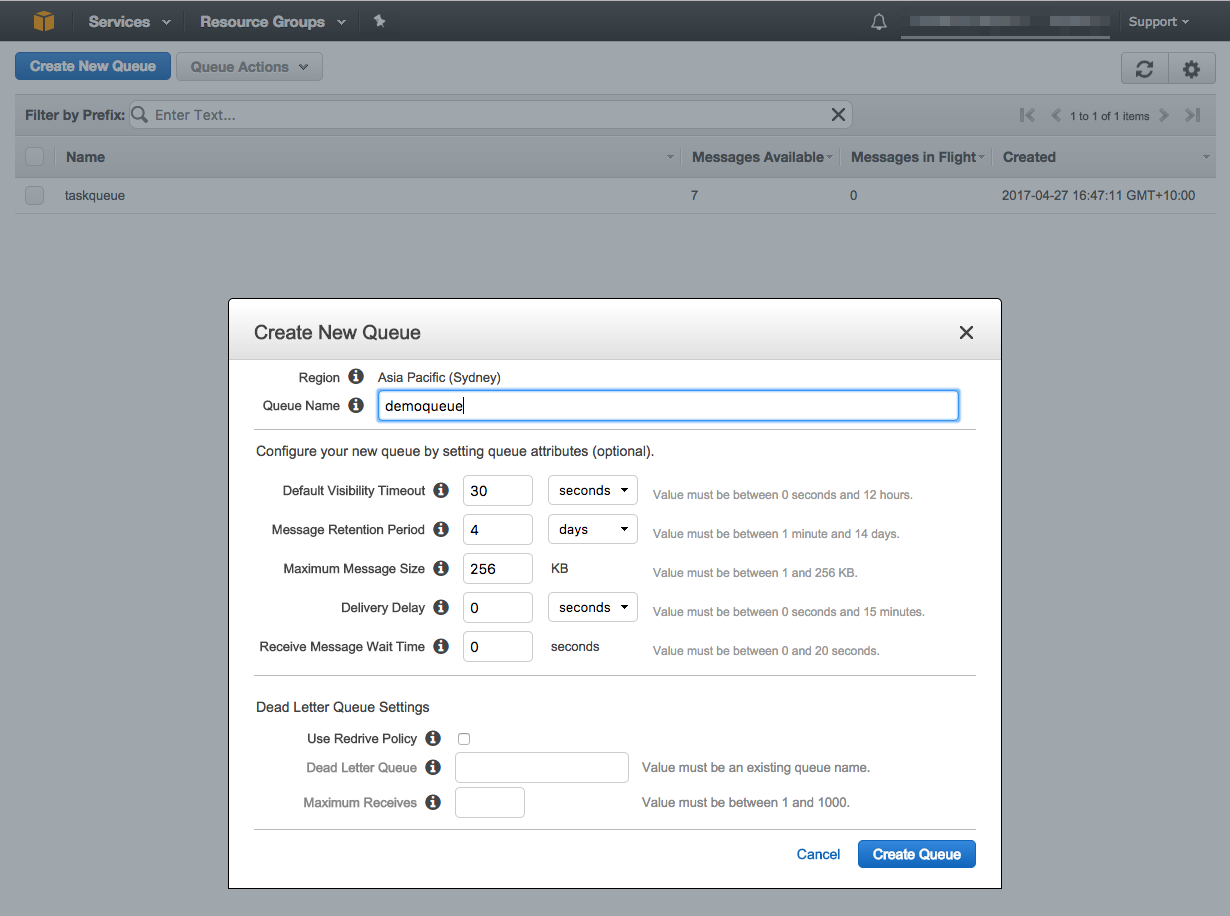Check the taskqueue row checkbox
This screenshot has height=916, width=1230.
pos(35,196)
